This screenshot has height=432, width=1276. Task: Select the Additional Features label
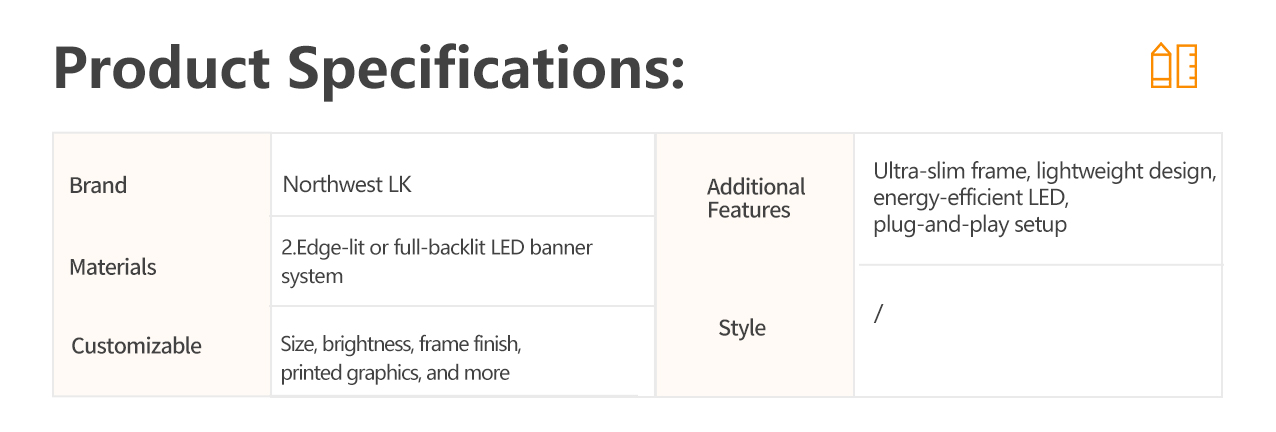click(x=756, y=198)
